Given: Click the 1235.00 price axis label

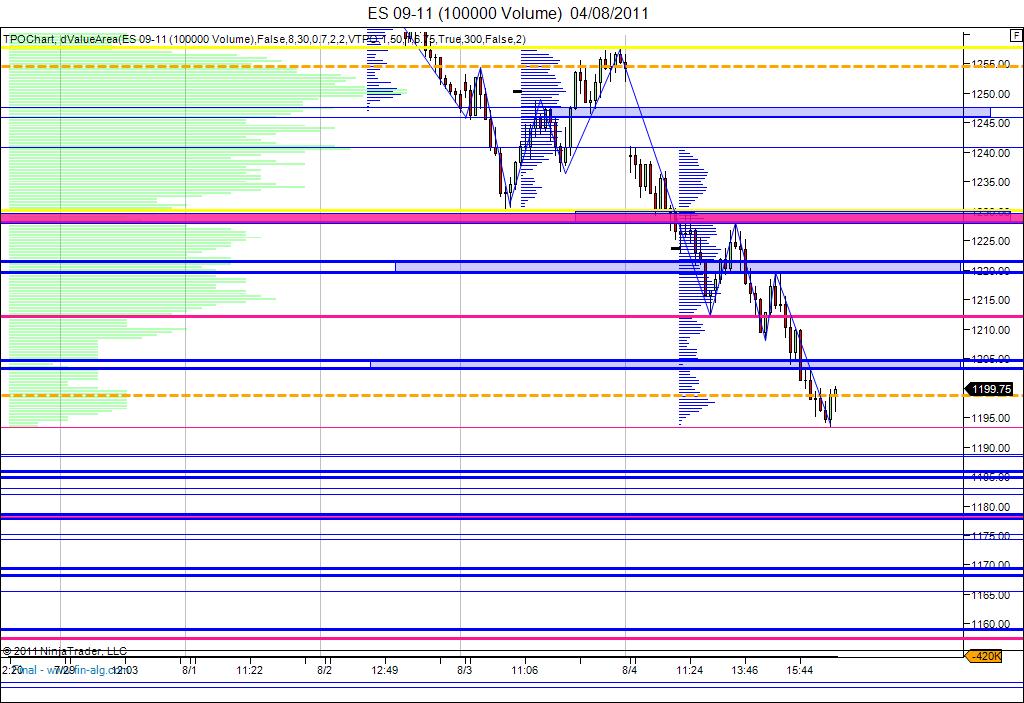Looking at the screenshot, I should (x=991, y=182).
